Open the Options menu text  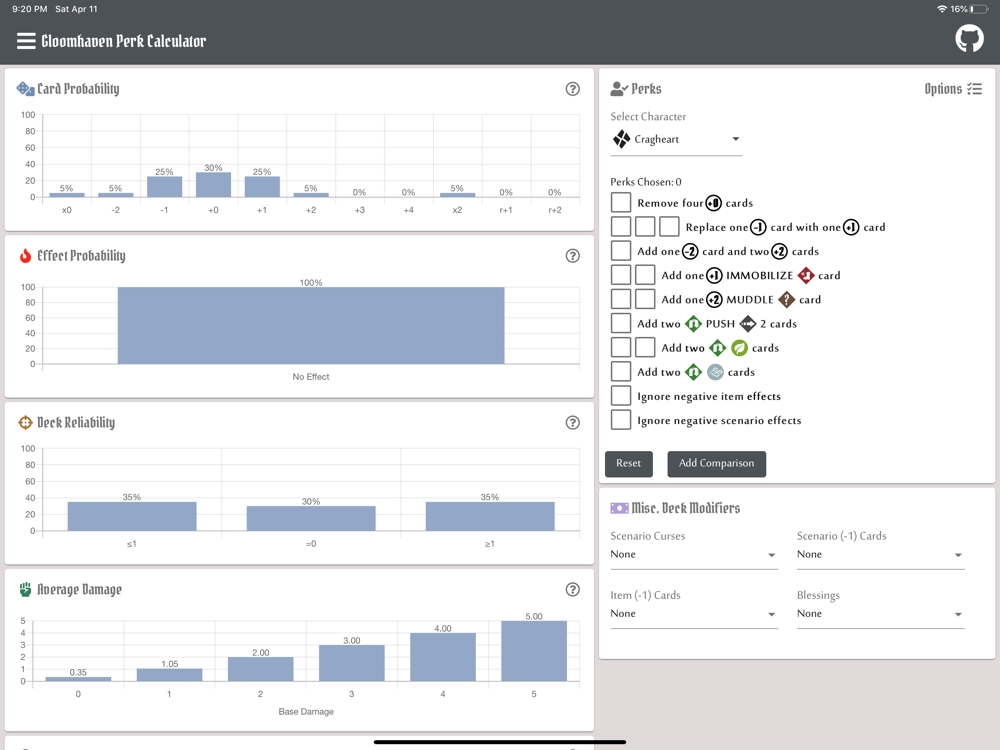click(943, 89)
